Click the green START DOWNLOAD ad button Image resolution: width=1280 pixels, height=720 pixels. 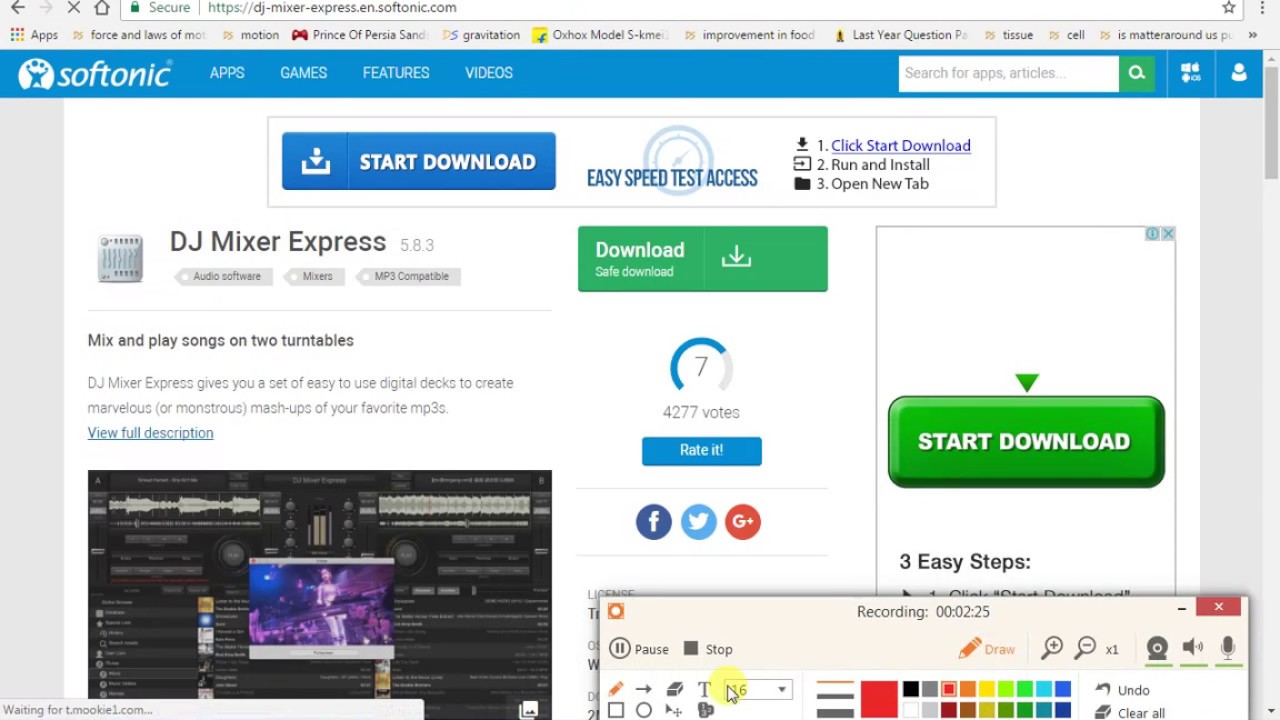pyautogui.click(x=1026, y=441)
